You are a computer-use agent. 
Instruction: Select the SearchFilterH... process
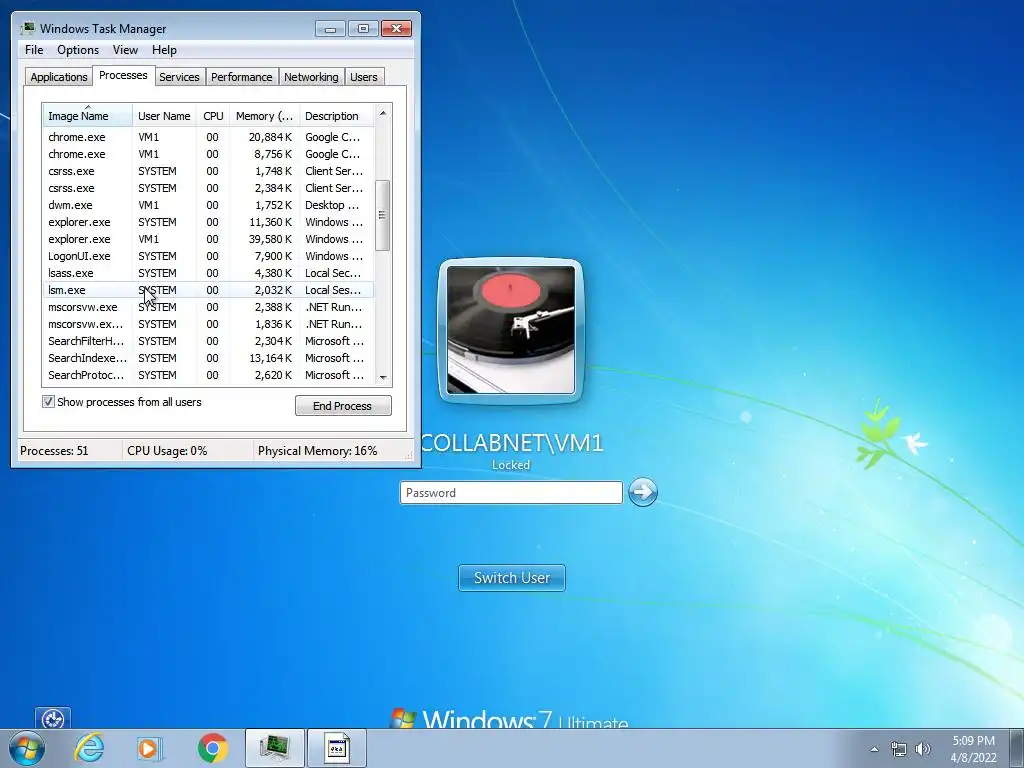point(208,341)
